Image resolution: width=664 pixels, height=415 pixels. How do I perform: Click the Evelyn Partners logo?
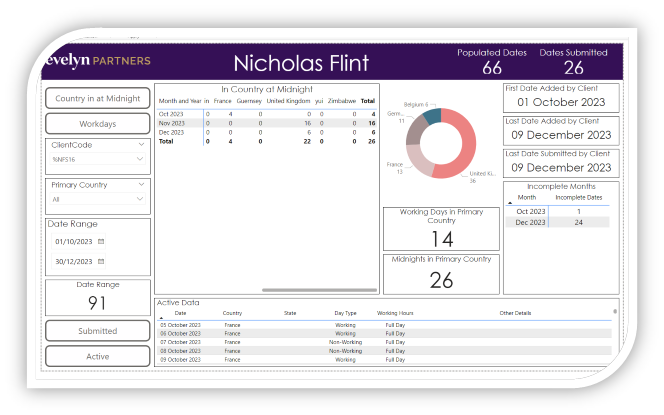point(98,61)
